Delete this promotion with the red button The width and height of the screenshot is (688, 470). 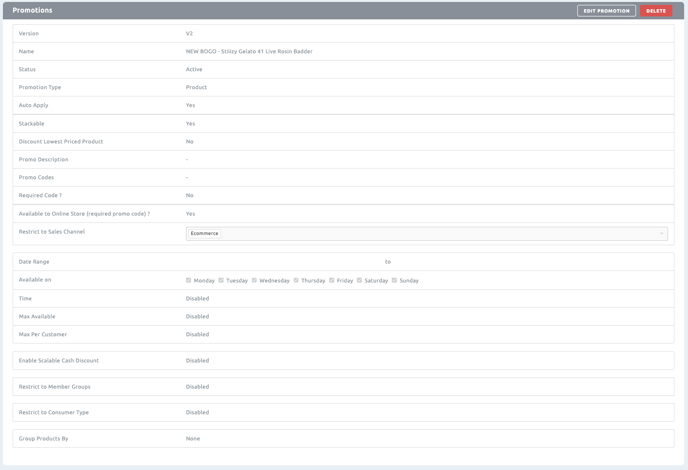tap(656, 11)
